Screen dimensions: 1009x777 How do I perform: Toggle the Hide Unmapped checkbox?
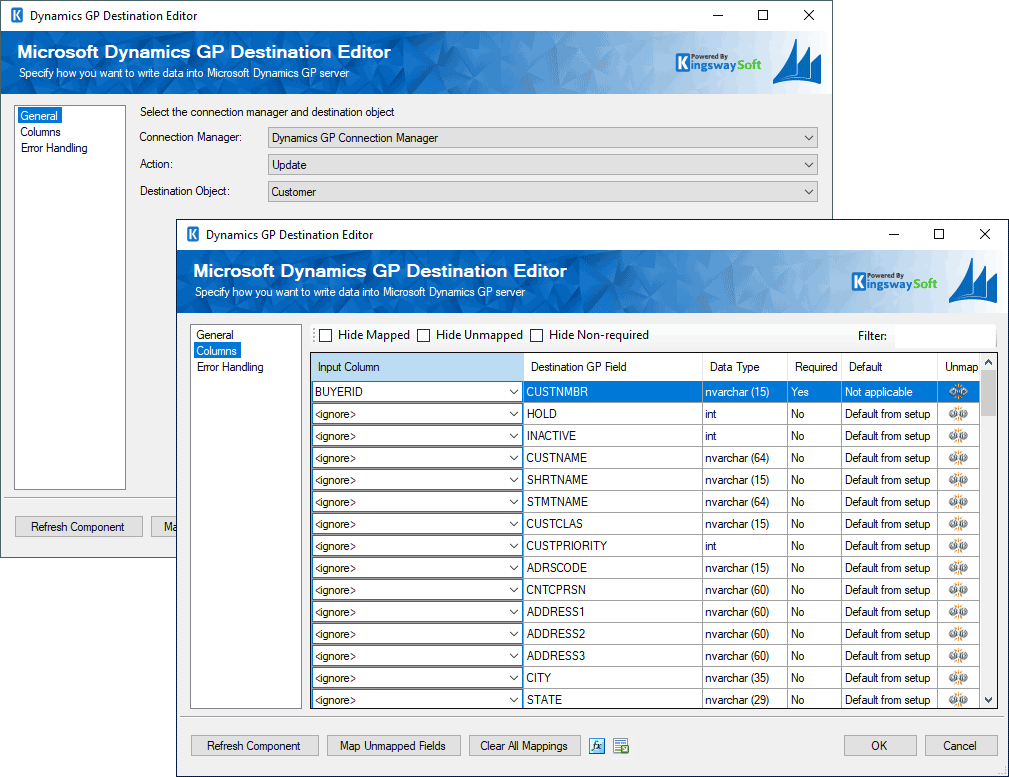click(423, 335)
